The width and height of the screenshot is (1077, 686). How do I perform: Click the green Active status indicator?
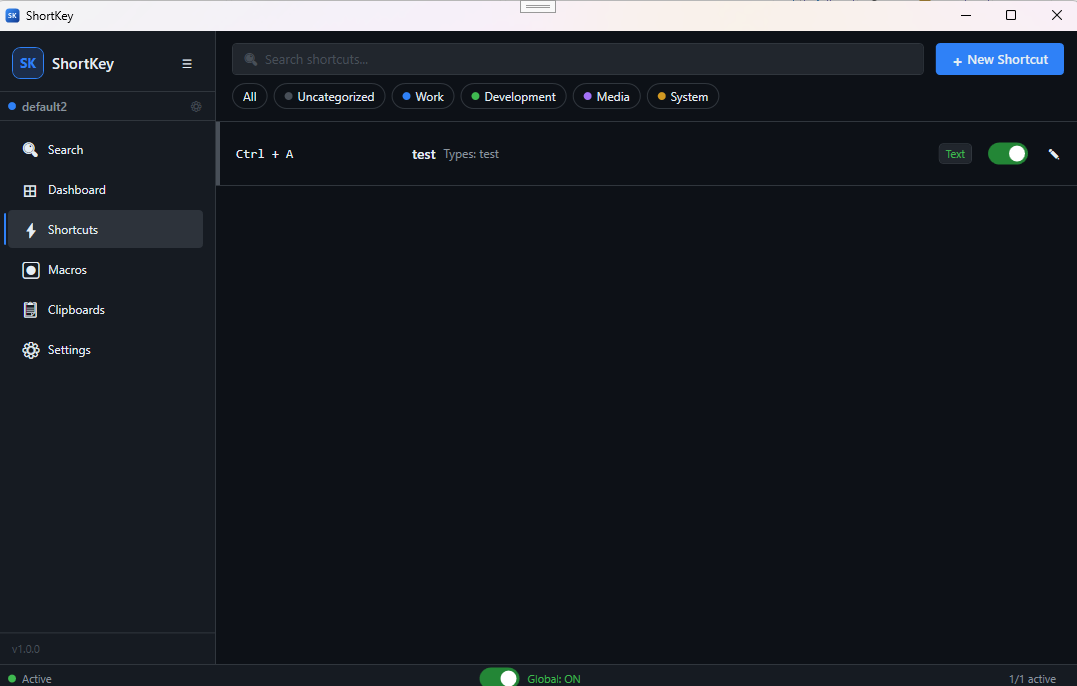(x=10, y=678)
